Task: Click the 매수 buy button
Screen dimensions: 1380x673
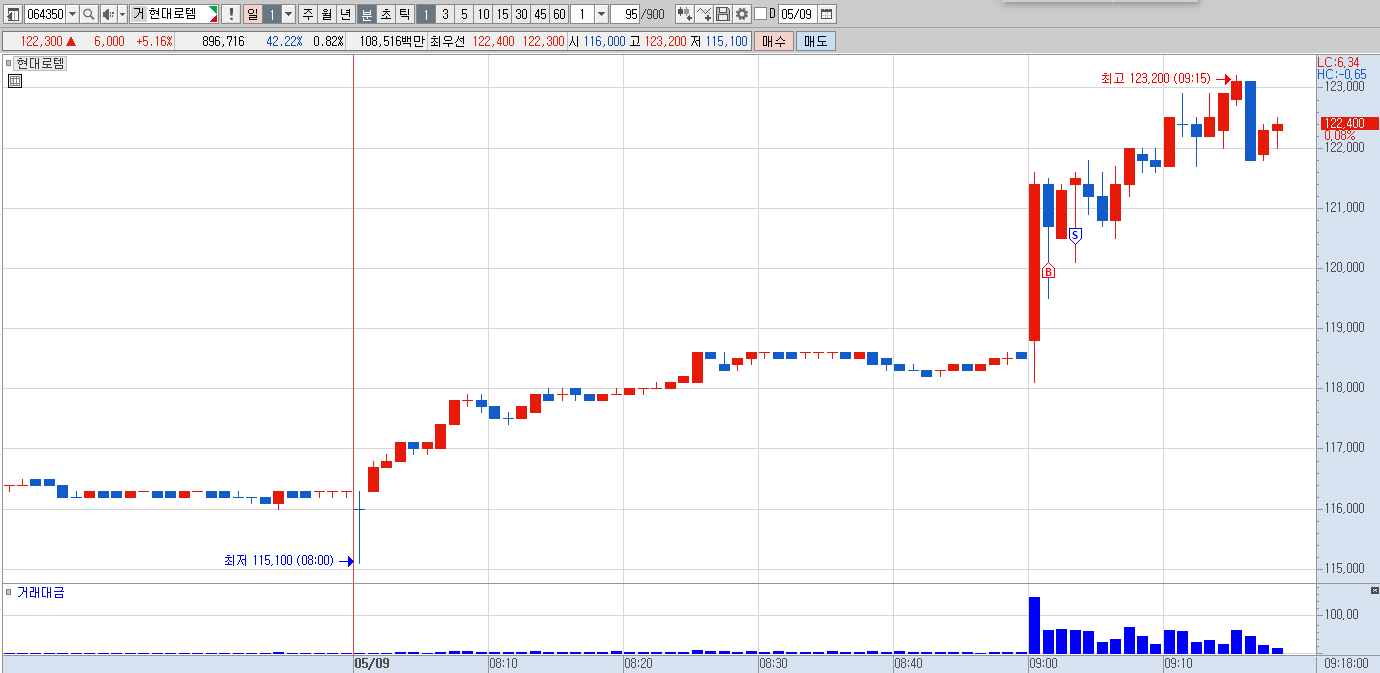Action: 774,41
